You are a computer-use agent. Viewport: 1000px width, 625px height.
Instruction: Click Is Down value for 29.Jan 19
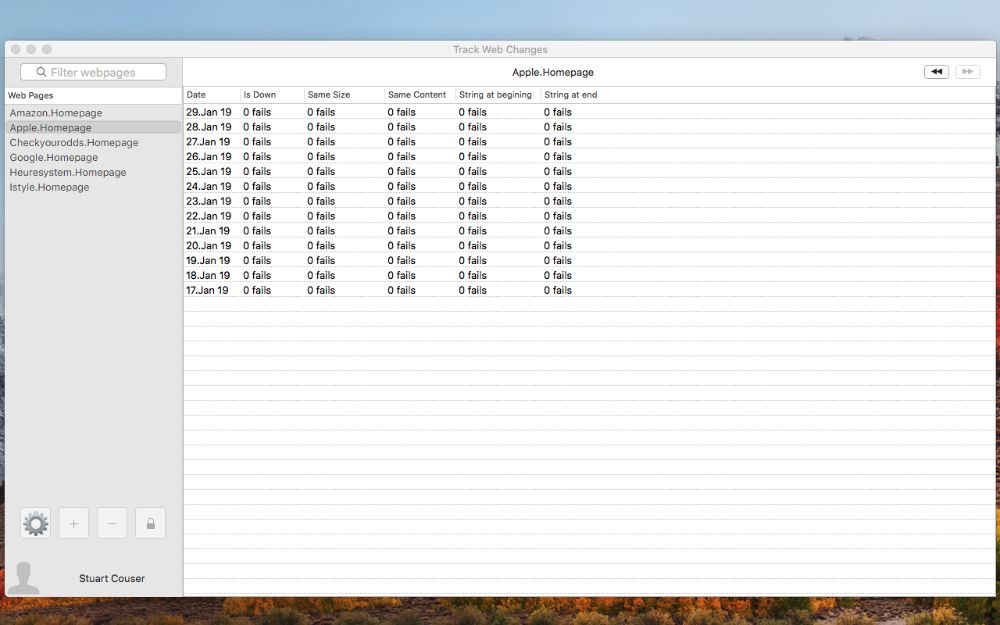pyautogui.click(x=257, y=112)
